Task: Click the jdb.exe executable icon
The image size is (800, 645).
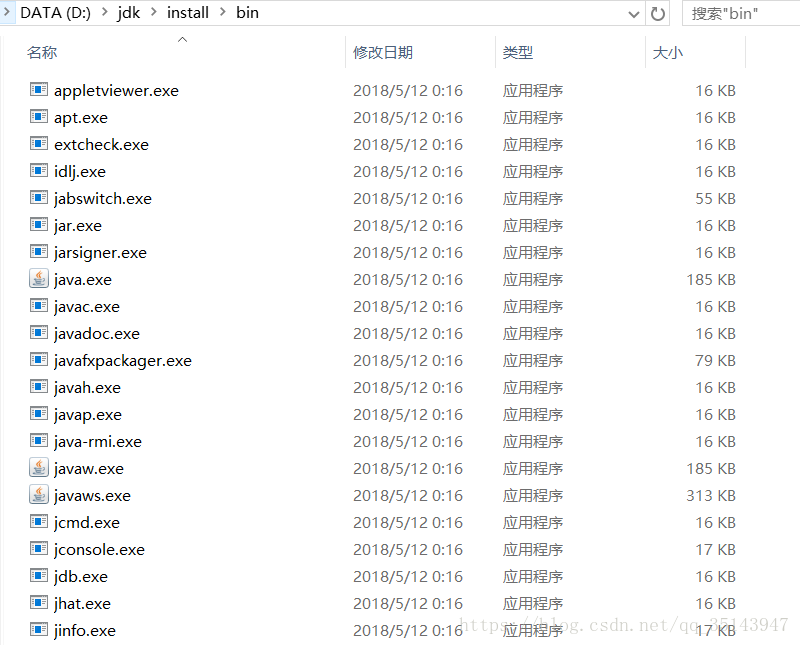Action: click(38, 576)
